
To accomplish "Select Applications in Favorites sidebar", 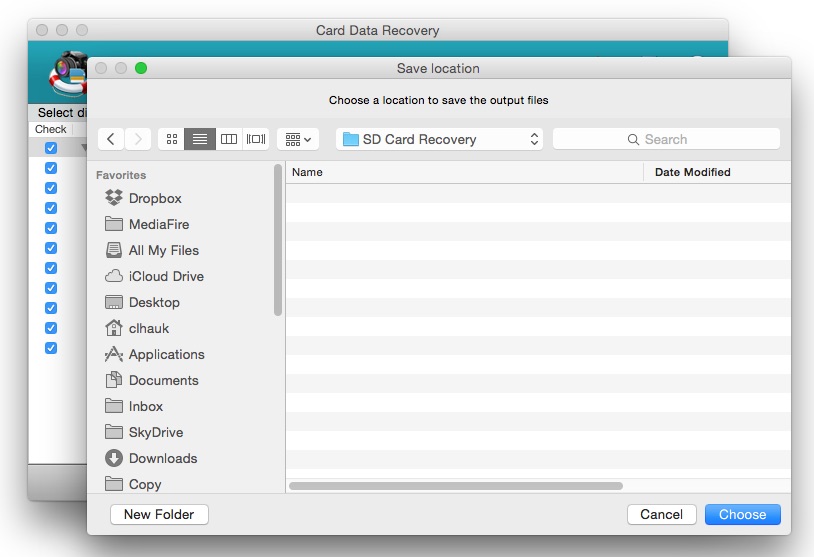I will point(166,354).
